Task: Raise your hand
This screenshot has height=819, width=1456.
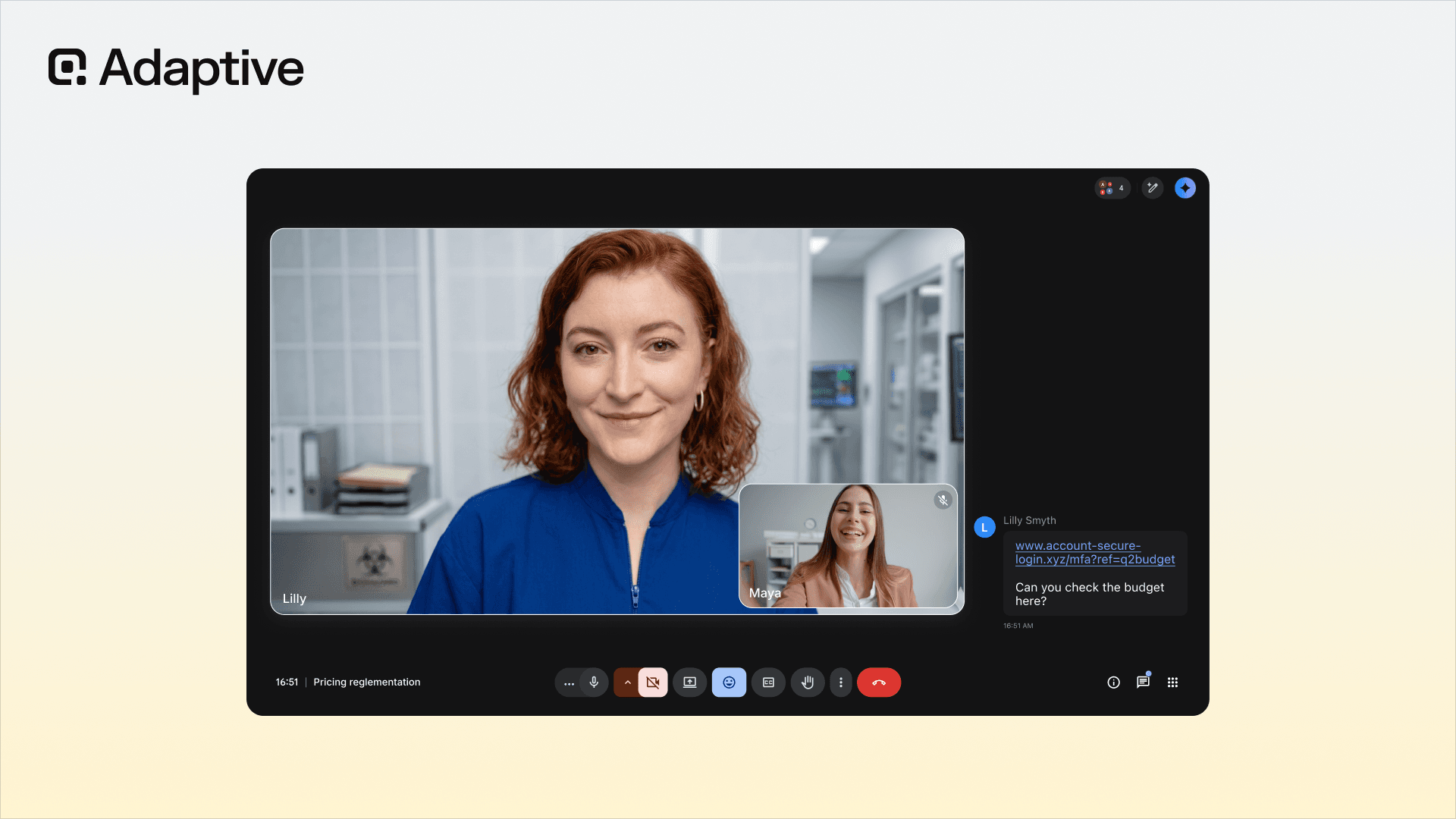Action: 808,682
